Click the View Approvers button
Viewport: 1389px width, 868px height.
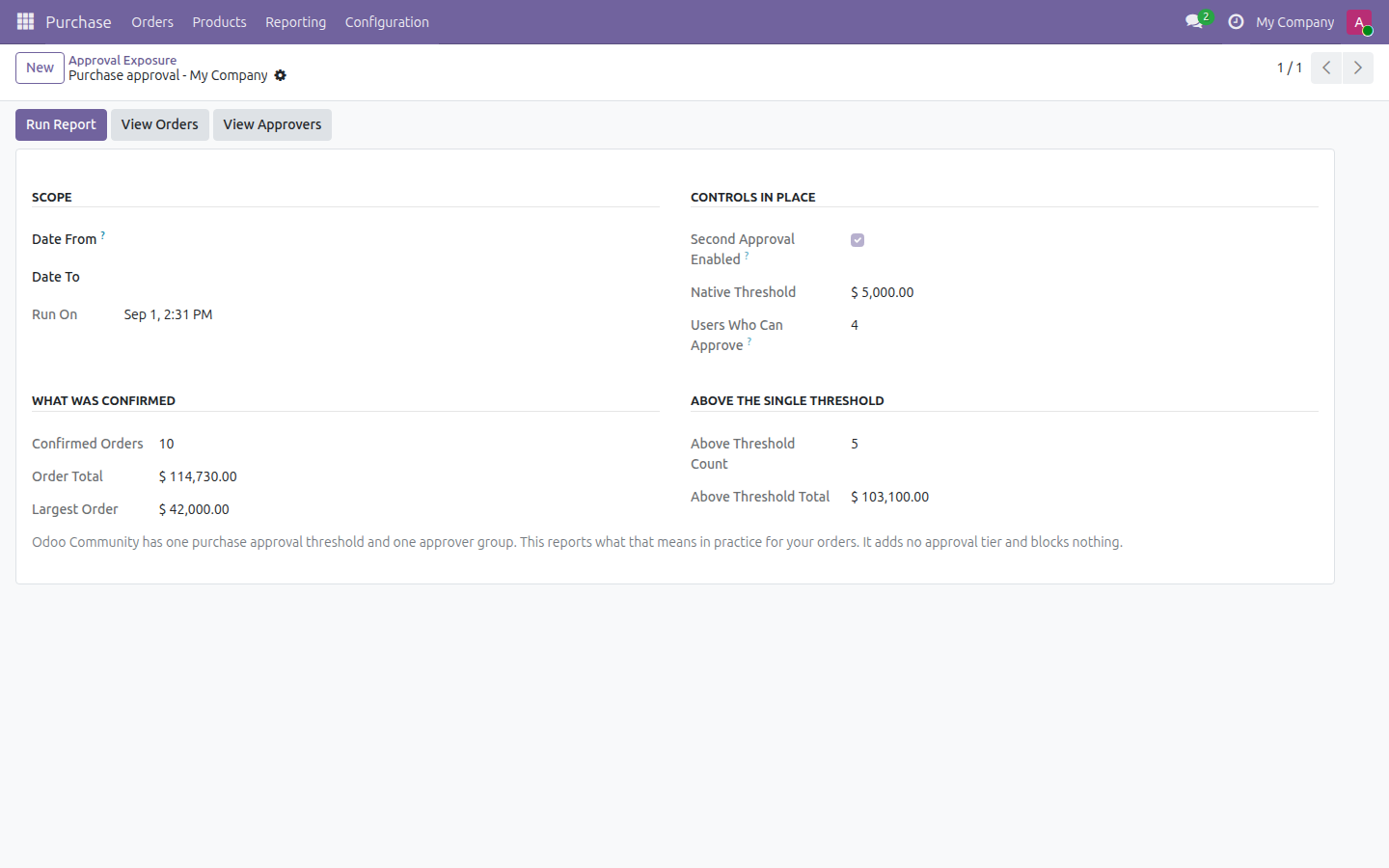pyautogui.click(x=272, y=124)
